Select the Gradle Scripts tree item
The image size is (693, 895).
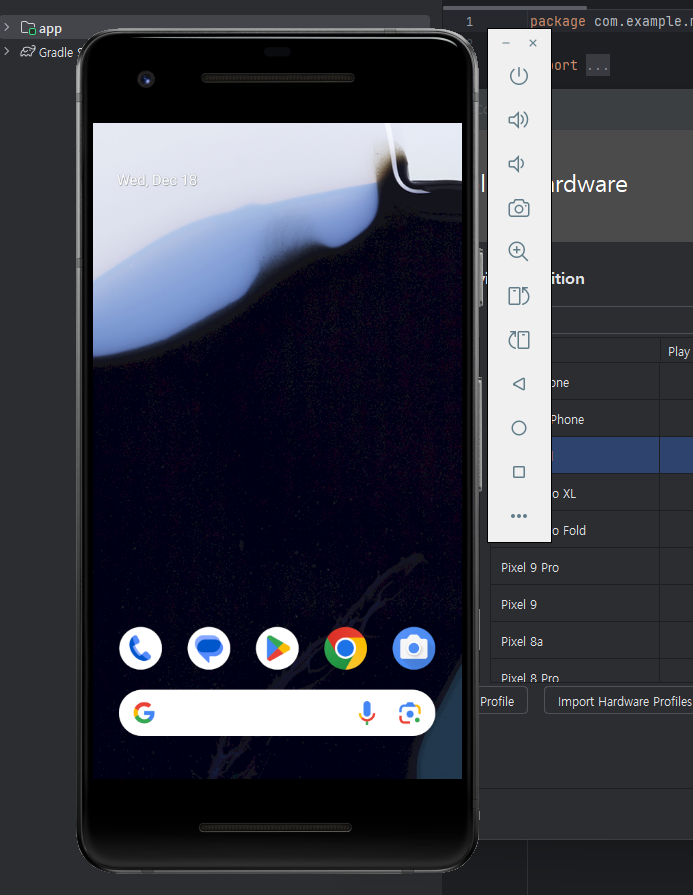click(50, 52)
